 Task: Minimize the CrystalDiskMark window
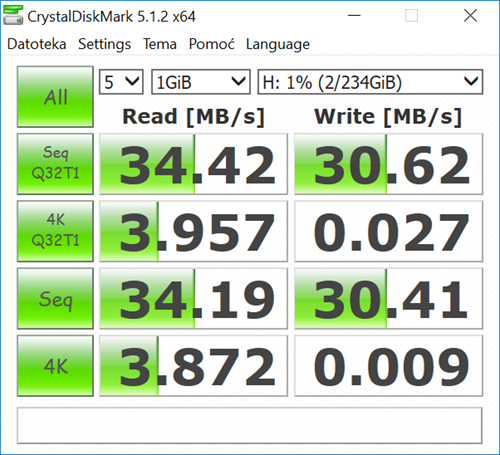pos(354,15)
